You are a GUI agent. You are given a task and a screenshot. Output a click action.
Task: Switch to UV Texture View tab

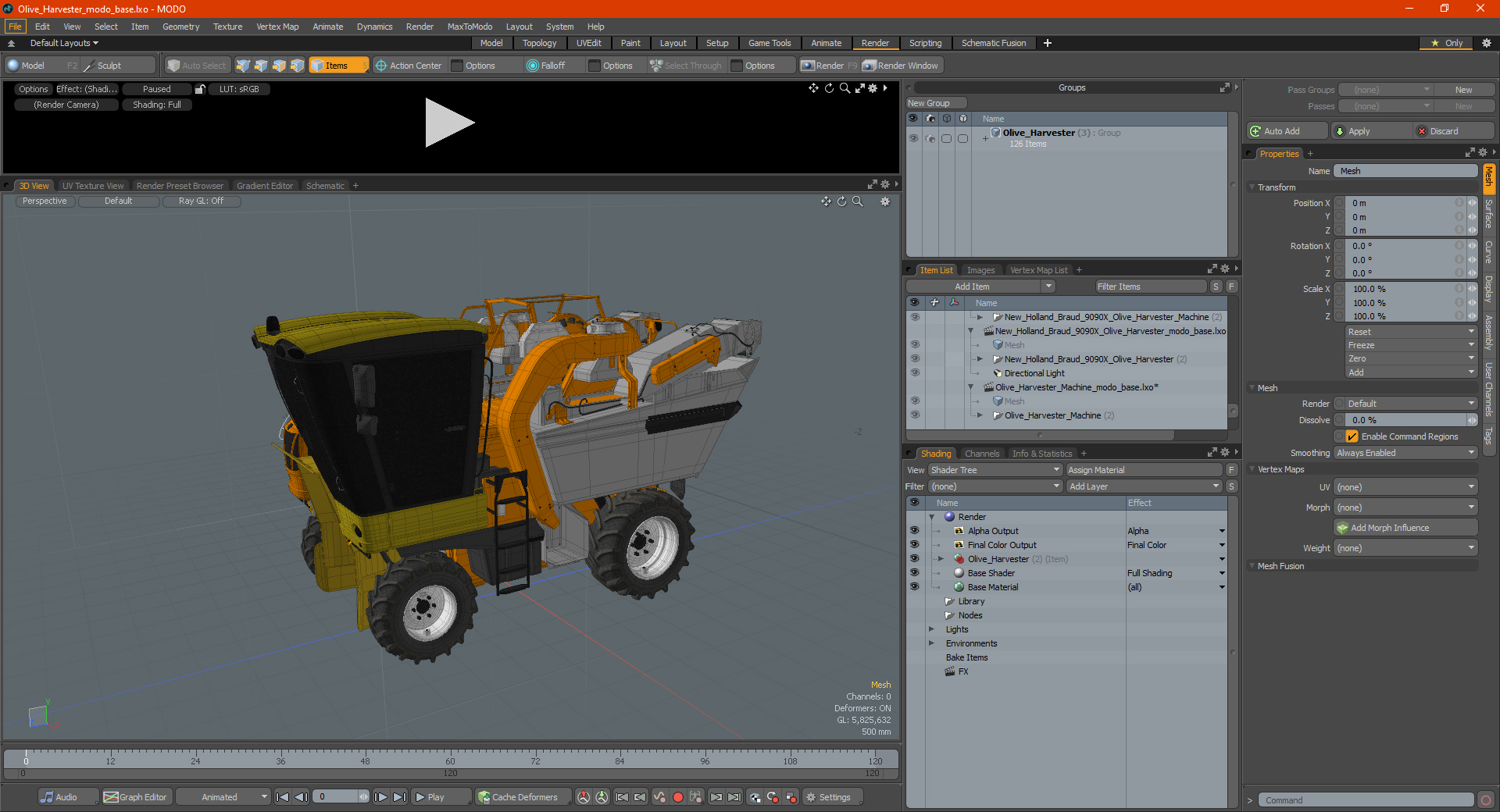pos(92,186)
